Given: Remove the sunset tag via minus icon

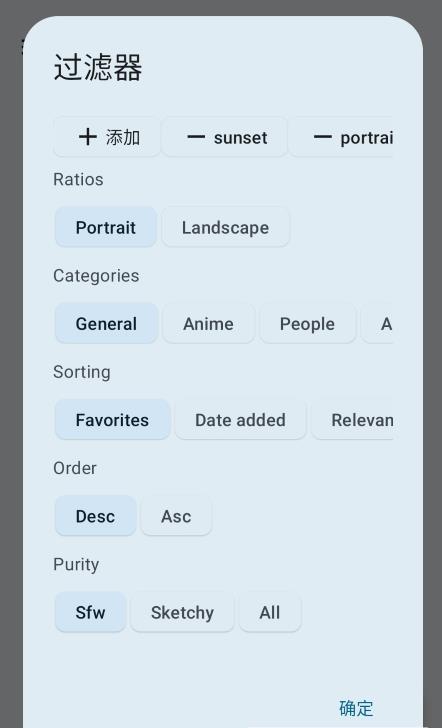Looking at the screenshot, I should [x=195, y=137].
